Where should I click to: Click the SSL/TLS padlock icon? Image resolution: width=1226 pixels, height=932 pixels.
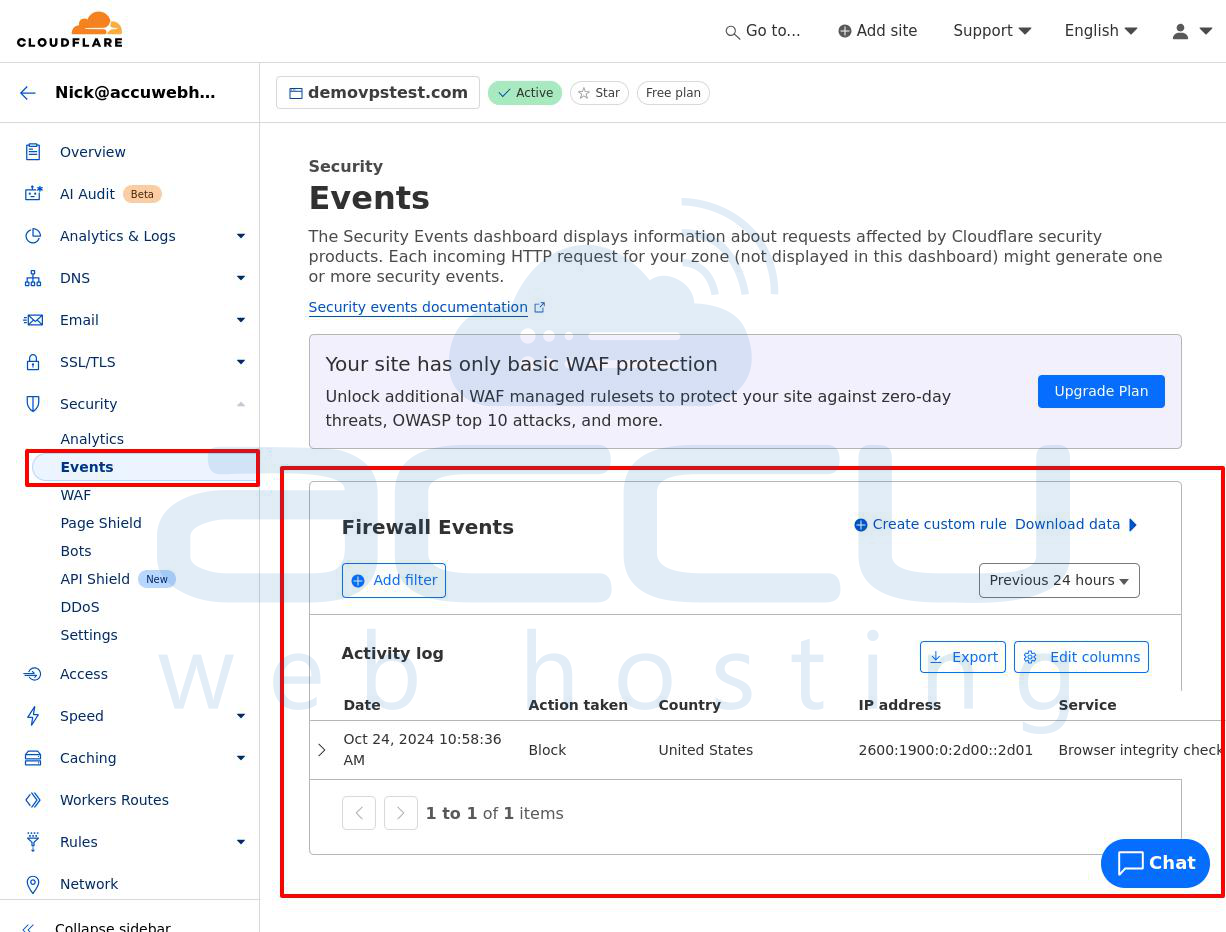click(33, 362)
